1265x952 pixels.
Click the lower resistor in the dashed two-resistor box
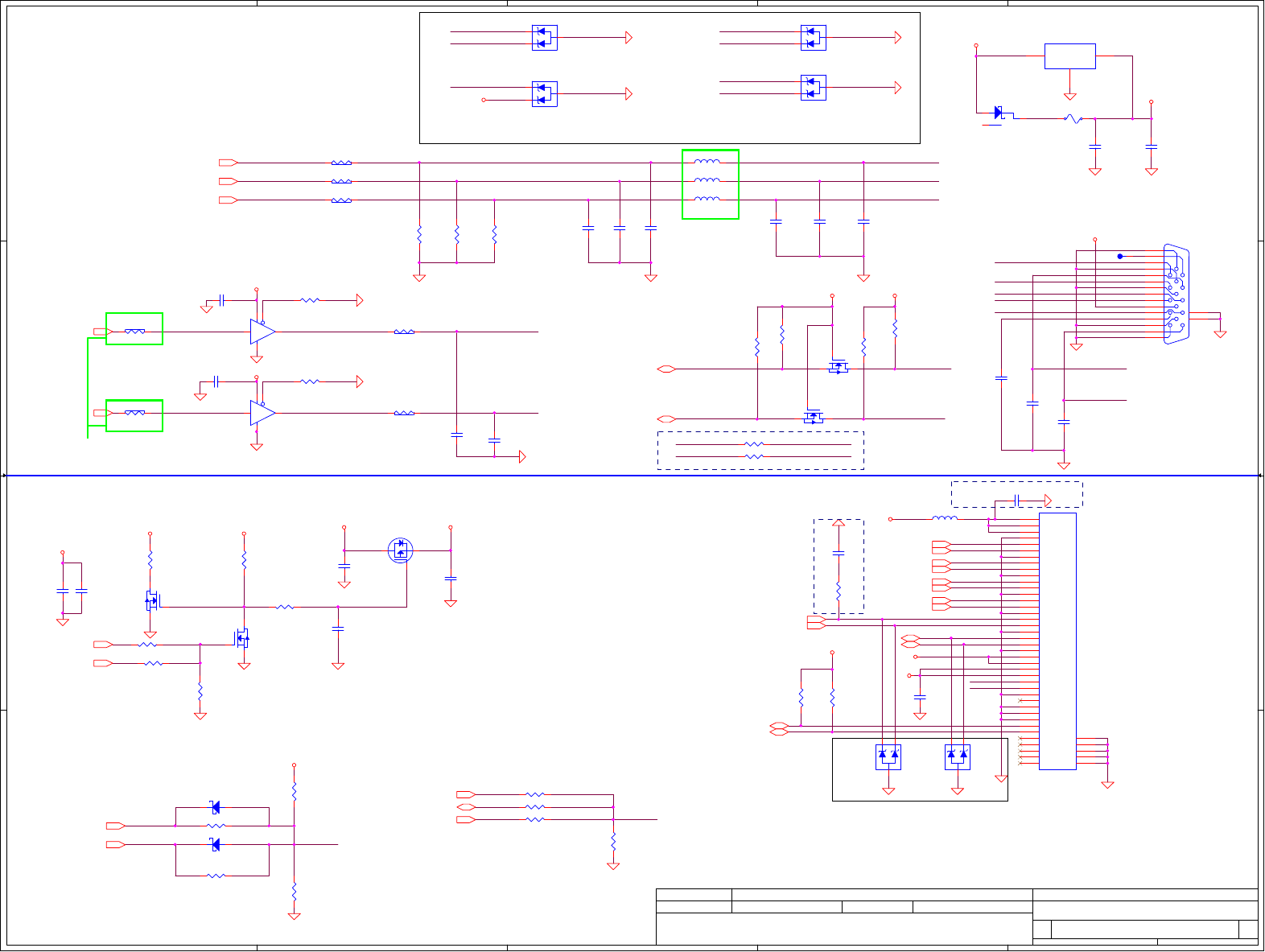click(x=753, y=457)
